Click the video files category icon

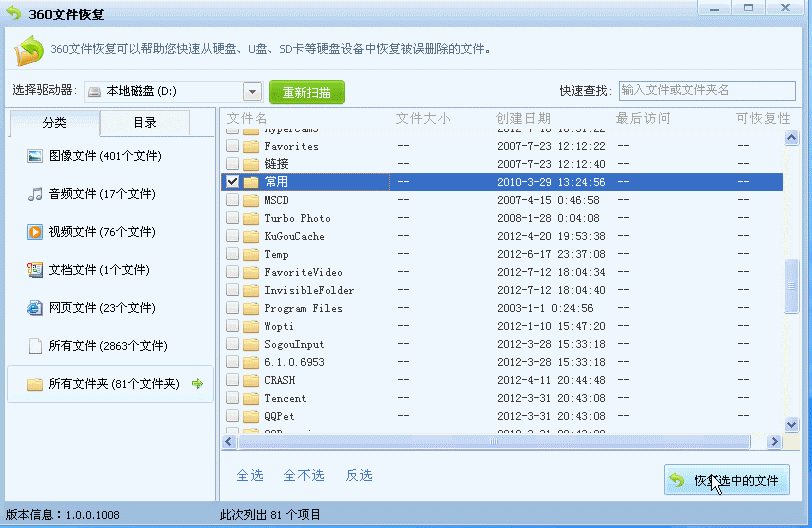(x=35, y=232)
